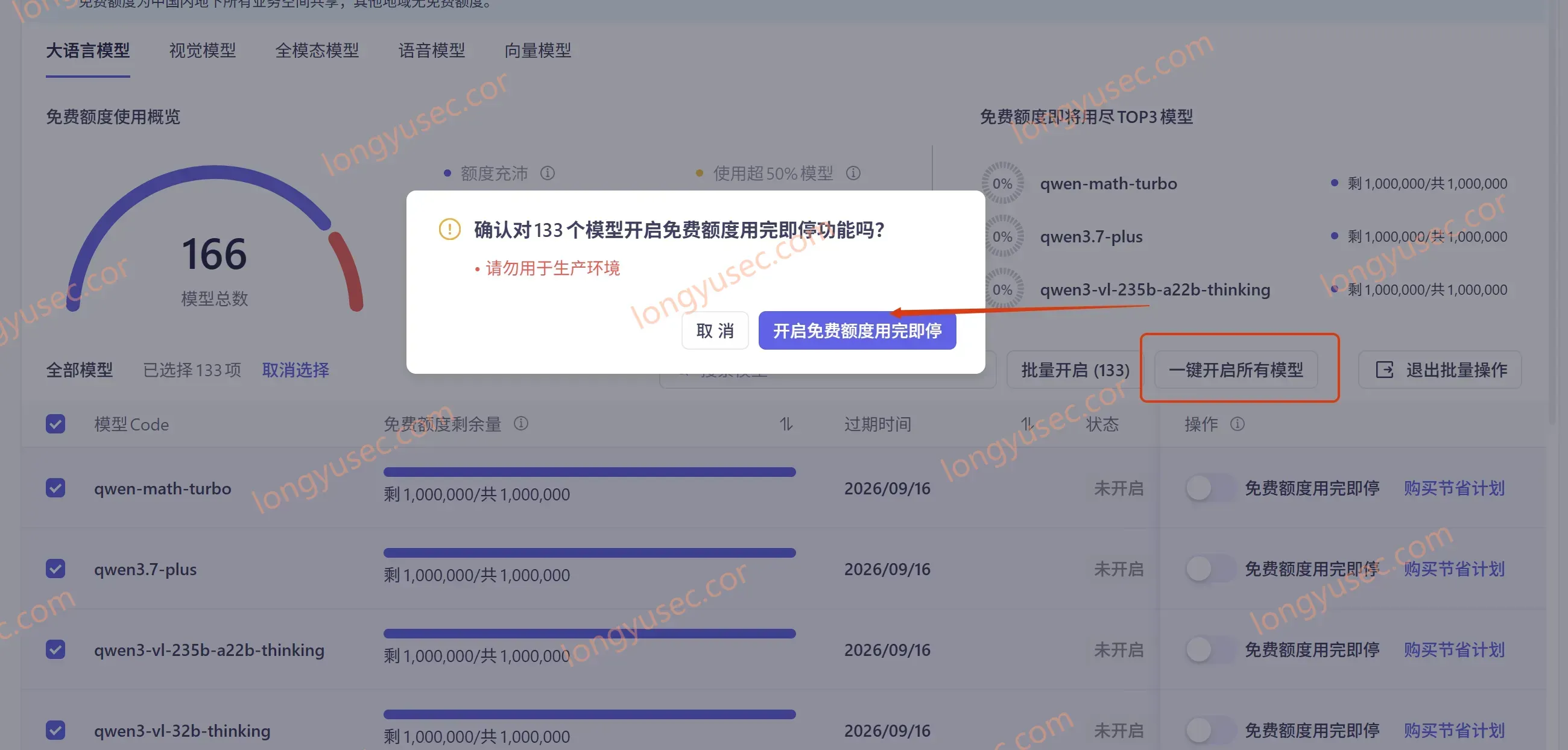Click qwen-math-turbo in the TOP3 list
Image resolution: width=1568 pixels, height=750 pixels.
click(x=1108, y=183)
